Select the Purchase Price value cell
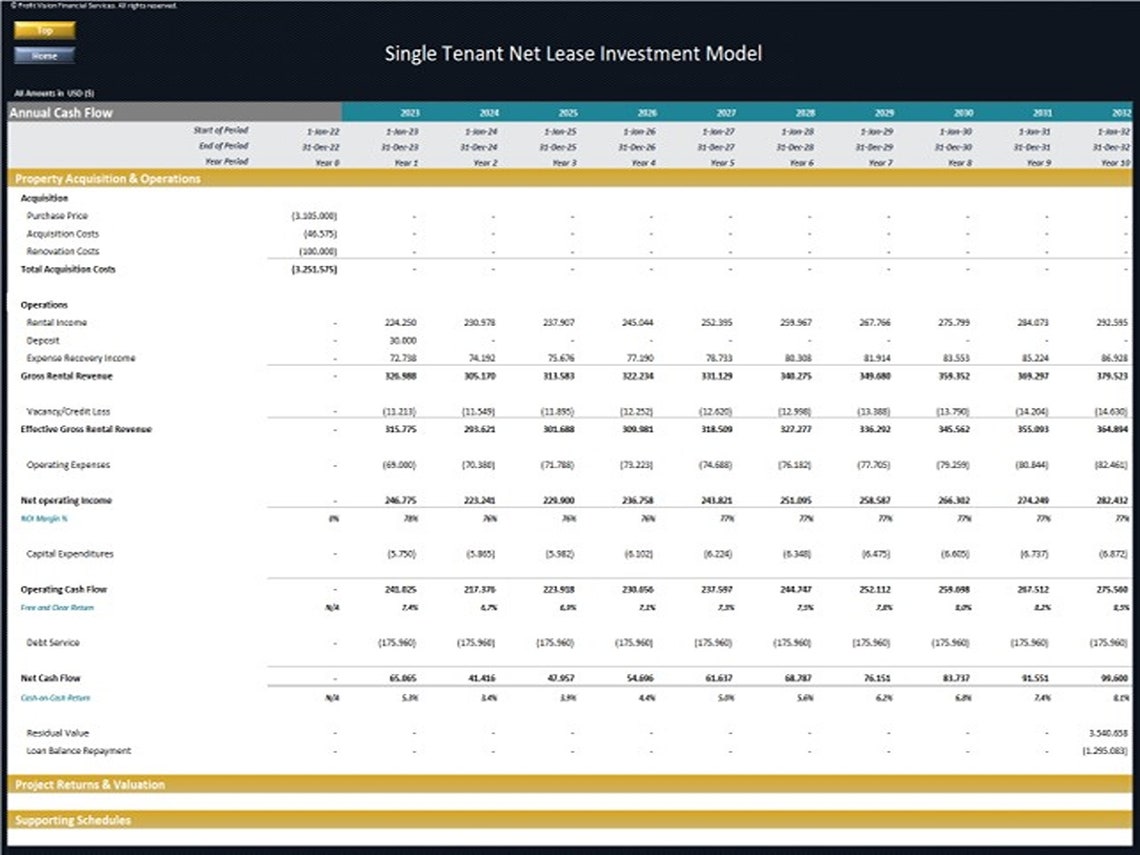Image resolution: width=1140 pixels, height=855 pixels. (316, 216)
